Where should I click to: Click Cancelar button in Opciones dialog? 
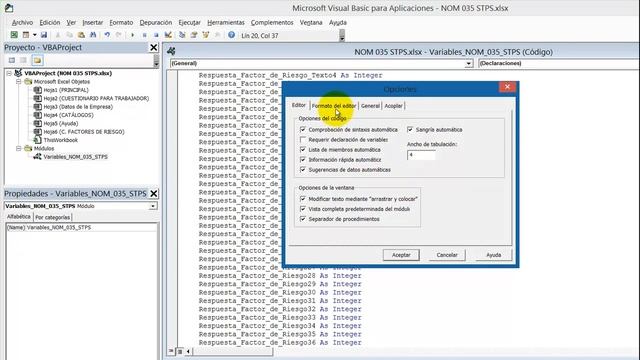(447, 255)
